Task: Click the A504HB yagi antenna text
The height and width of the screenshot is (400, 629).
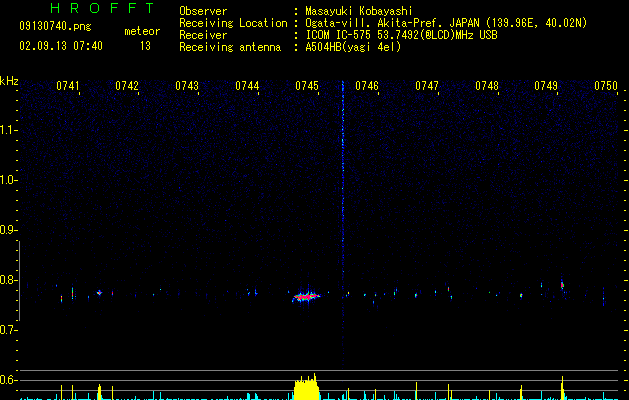Action: point(353,47)
